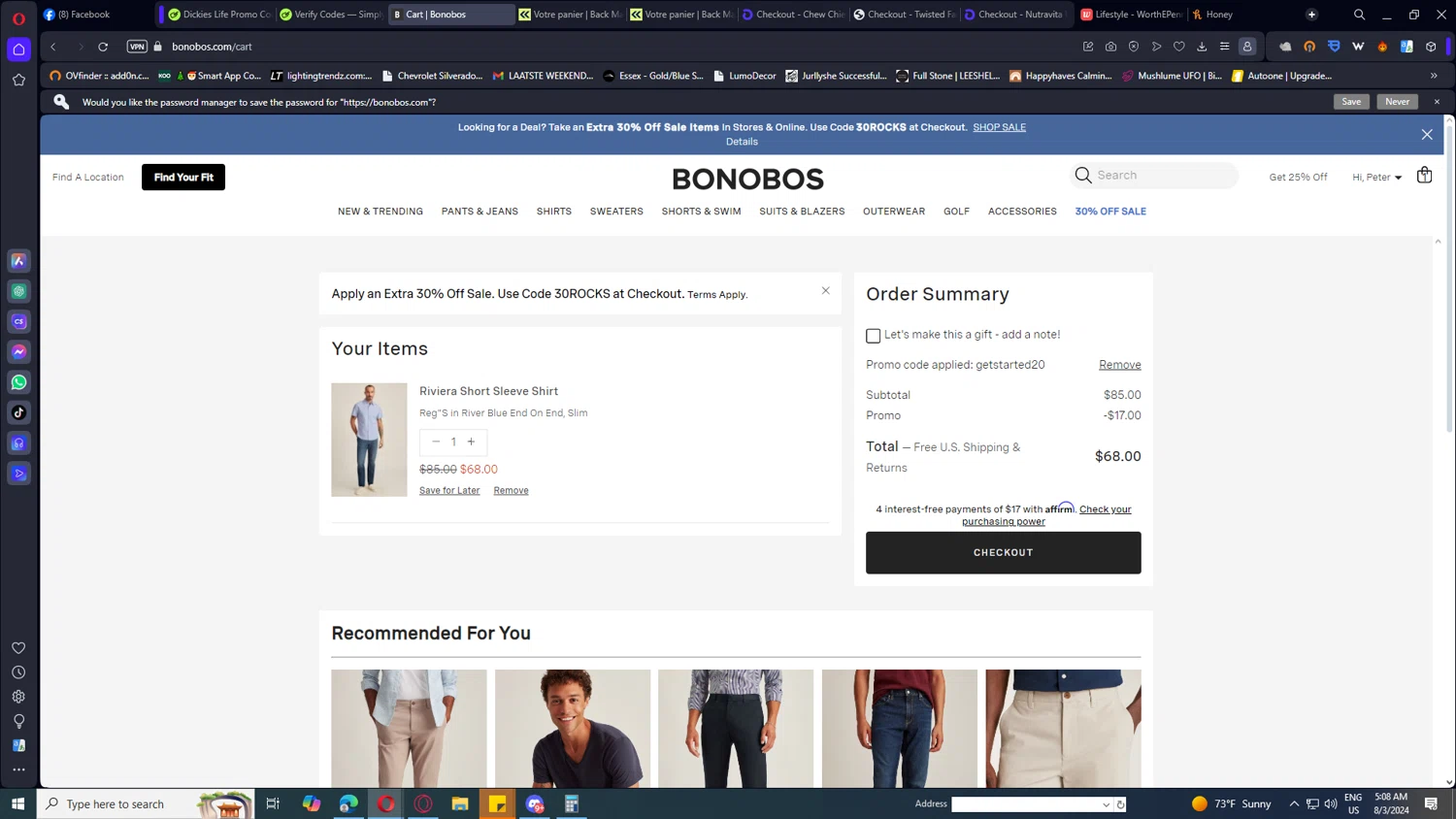Go back with the browser back arrow
The image size is (1456, 819).
53,47
